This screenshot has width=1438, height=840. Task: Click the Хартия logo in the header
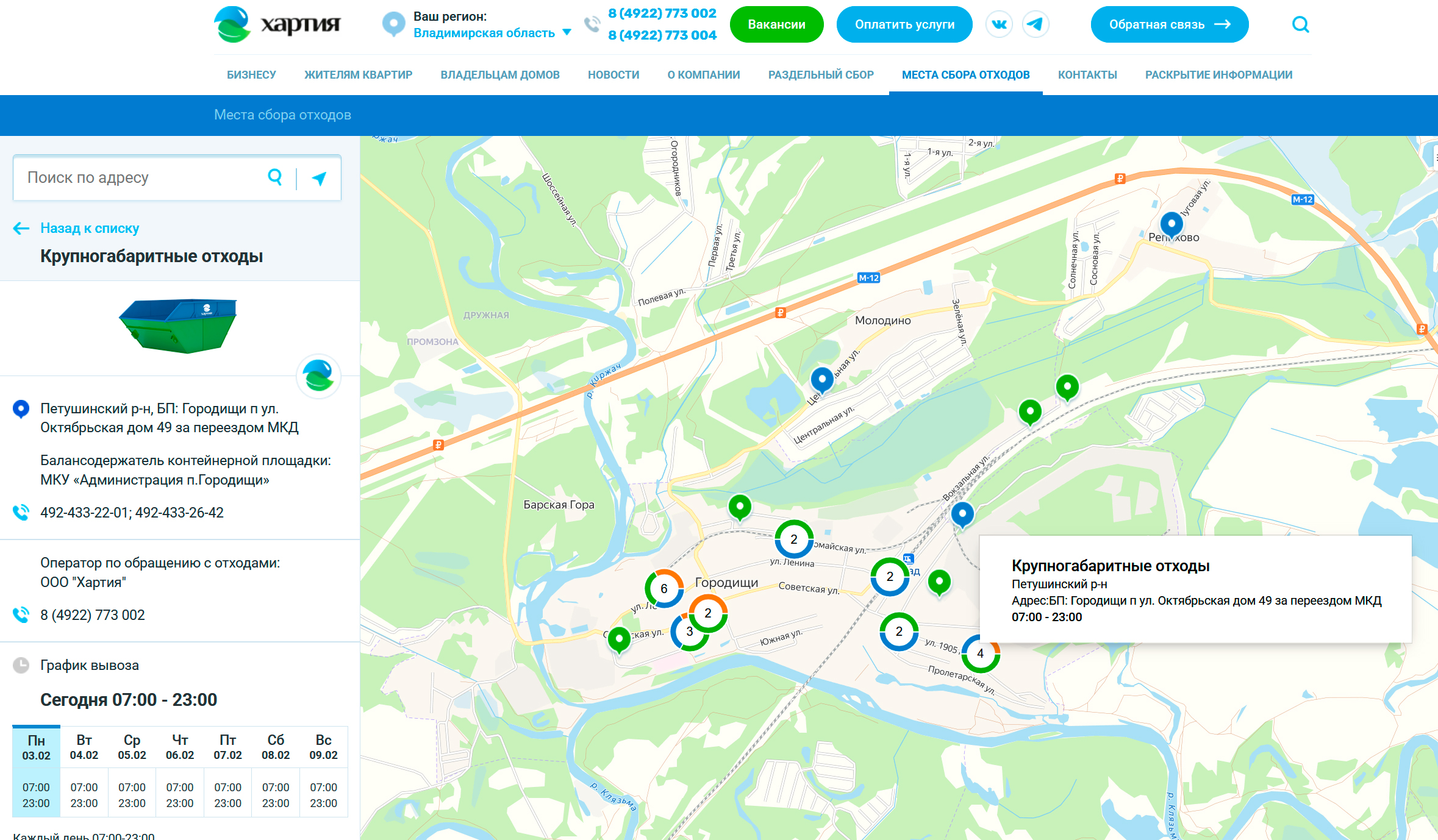pos(277,24)
